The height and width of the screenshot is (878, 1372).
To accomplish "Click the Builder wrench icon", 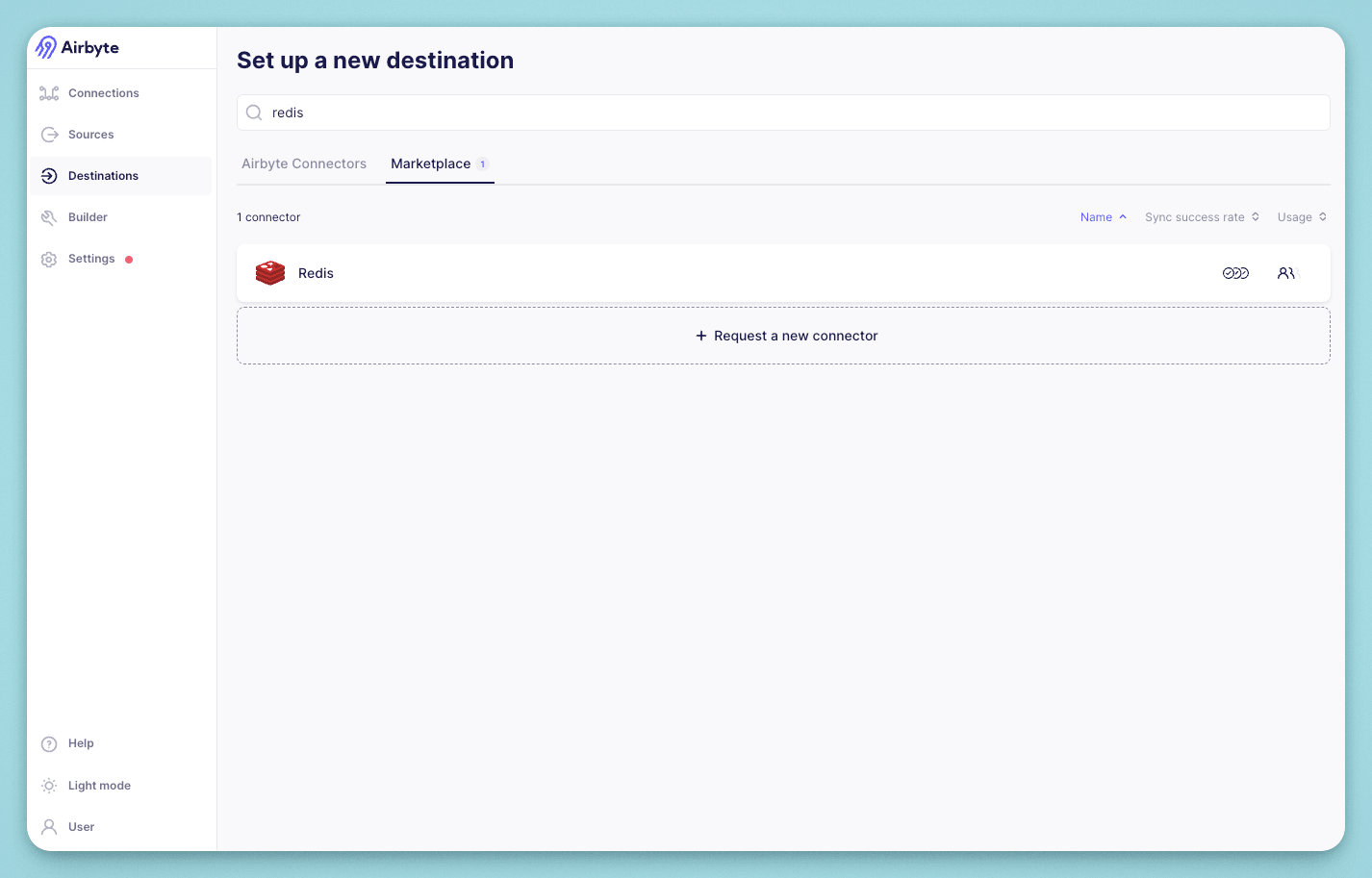I will [x=49, y=217].
